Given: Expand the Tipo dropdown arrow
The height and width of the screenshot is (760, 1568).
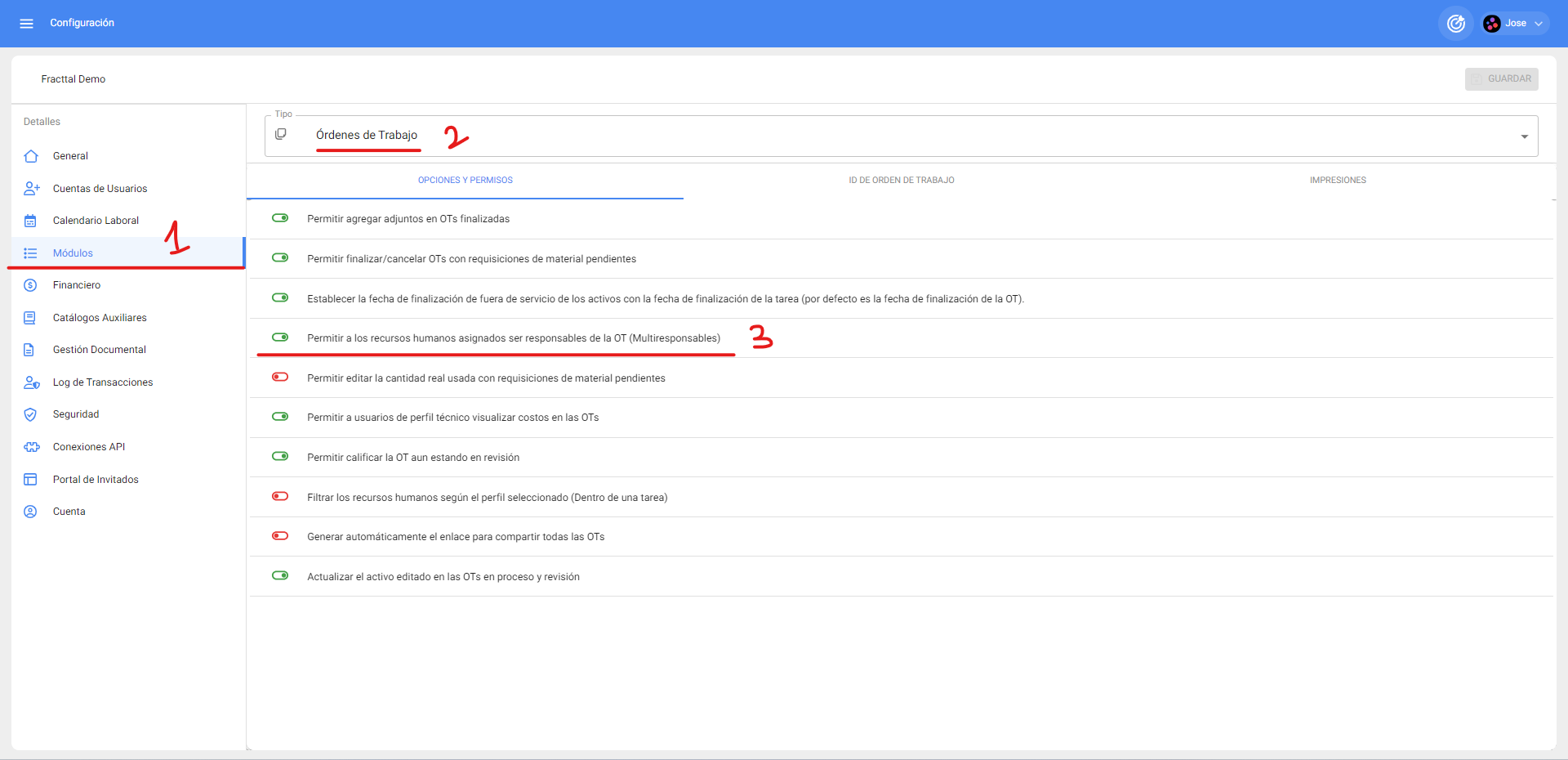Looking at the screenshot, I should [x=1524, y=136].
